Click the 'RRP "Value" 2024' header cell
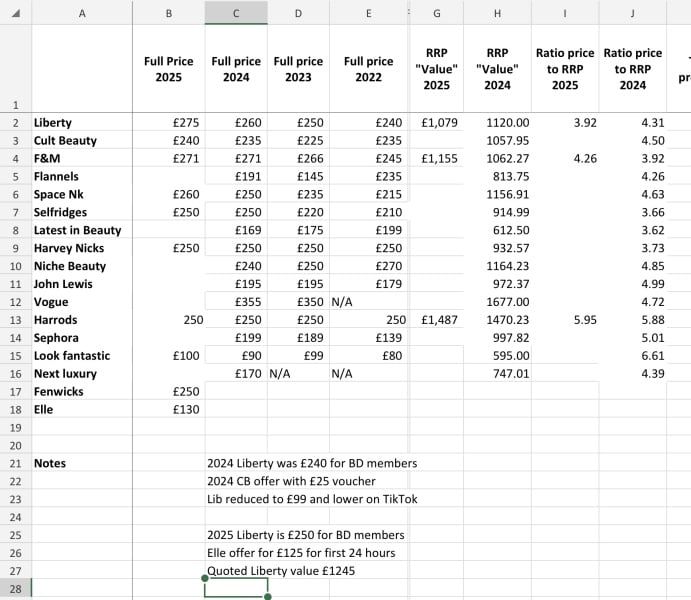Image resolution: width=691 pixels, height=600 pixels. (497, 69)
